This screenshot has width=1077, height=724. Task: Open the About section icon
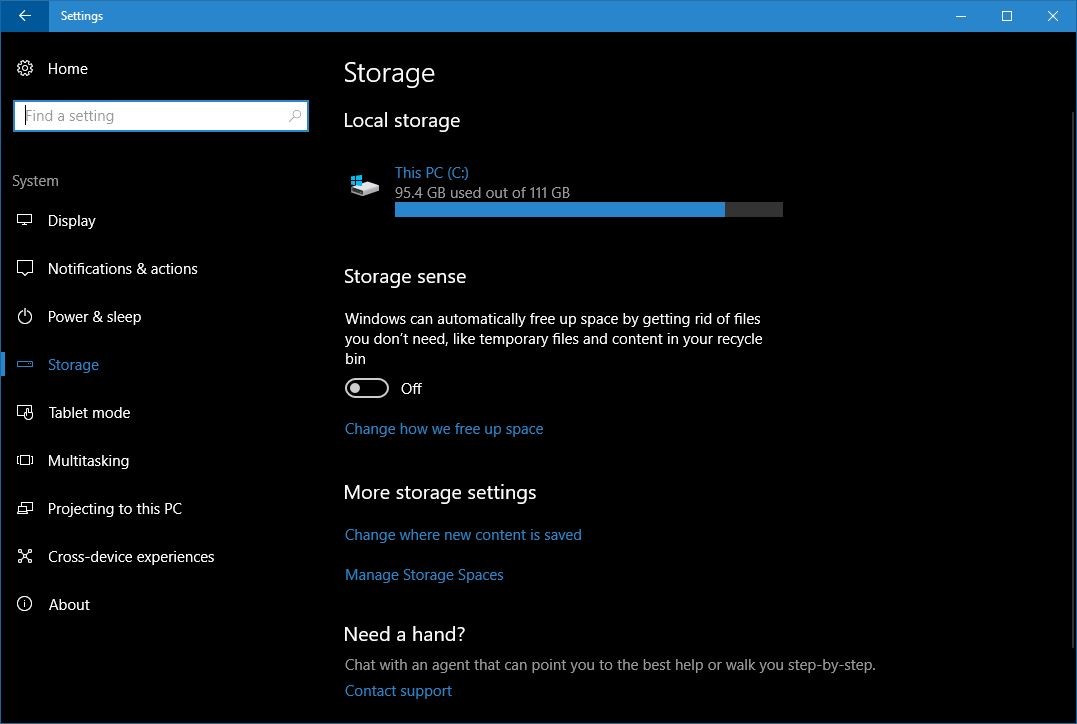(24, 604)
